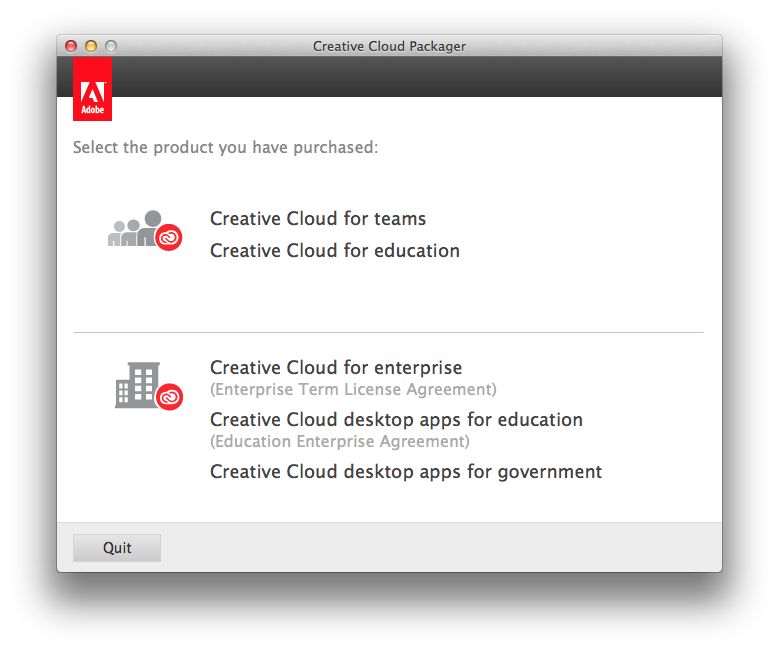Click the 'Select the product you have purchased' label
Viewport: 779px width, 651px height.
pos(225,148)
